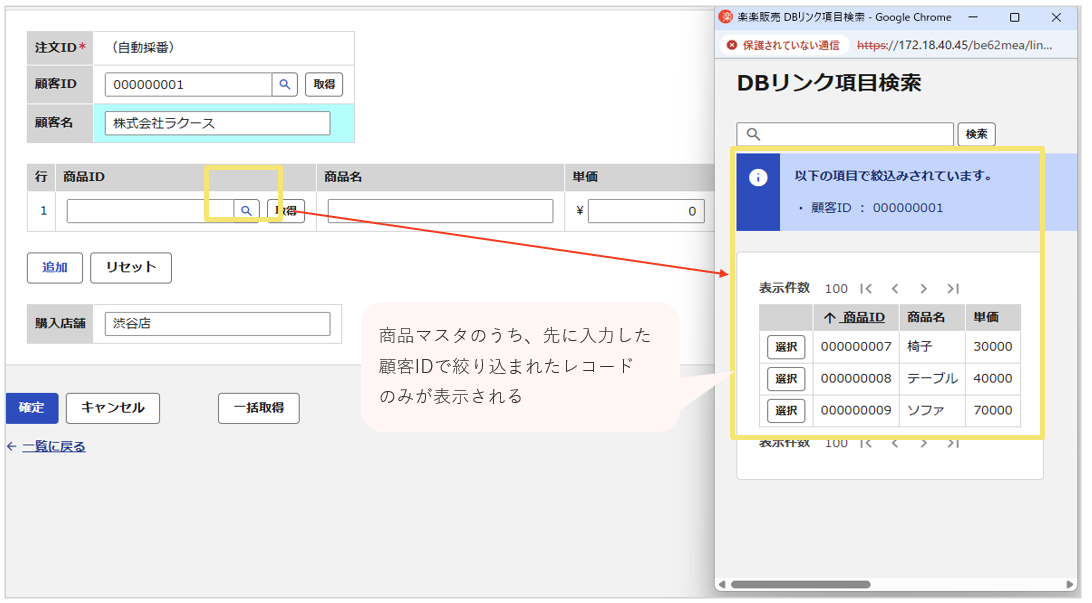
Task: Jump to last page in results pagination
Action: pos(952,288)
